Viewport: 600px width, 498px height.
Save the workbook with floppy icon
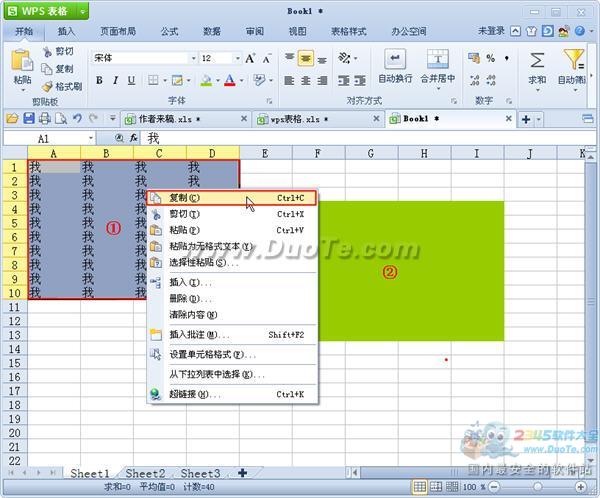click(29, 119)
